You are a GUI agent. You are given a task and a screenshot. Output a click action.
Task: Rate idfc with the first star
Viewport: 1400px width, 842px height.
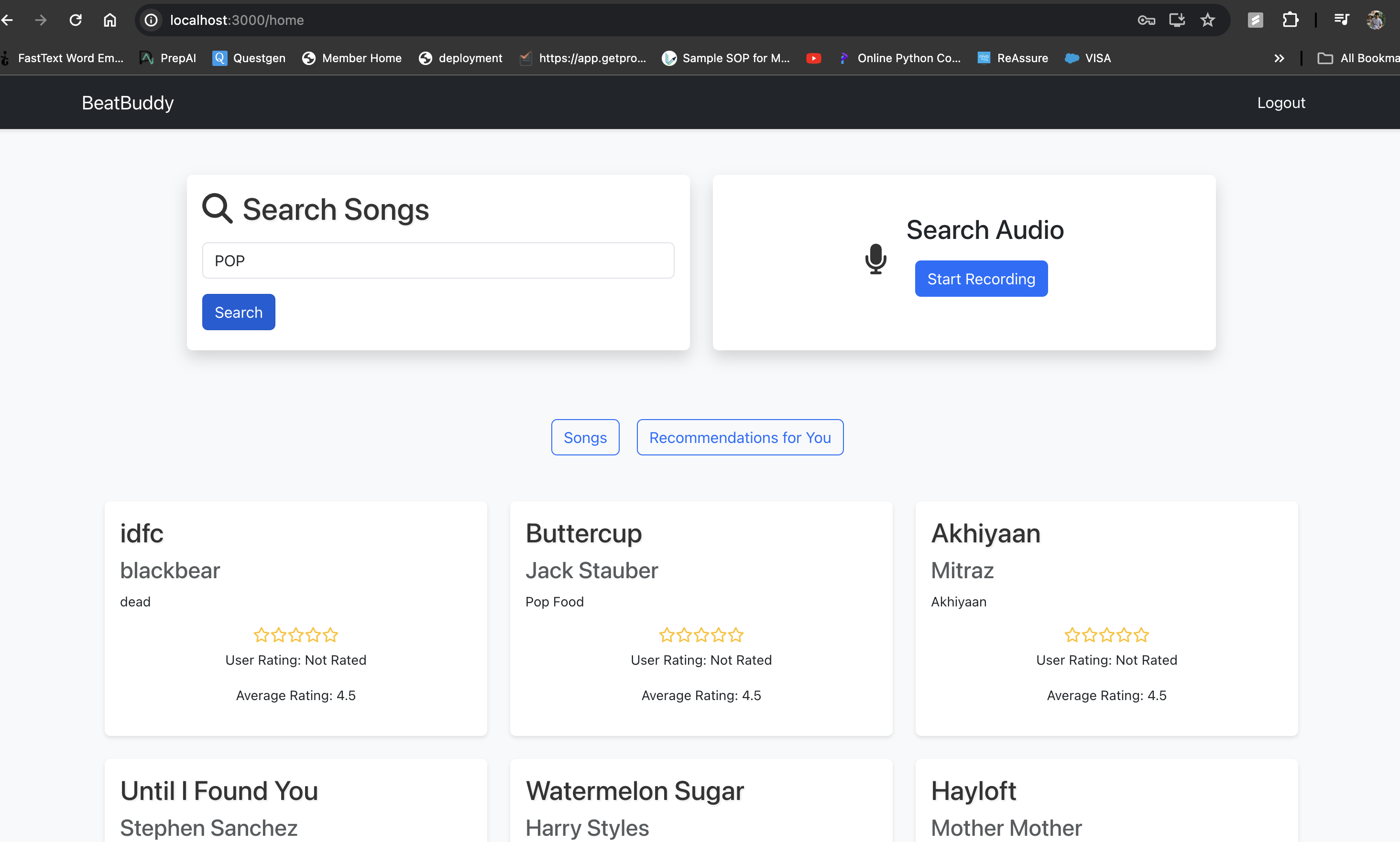pyautogui.click(x=261, y=635)
